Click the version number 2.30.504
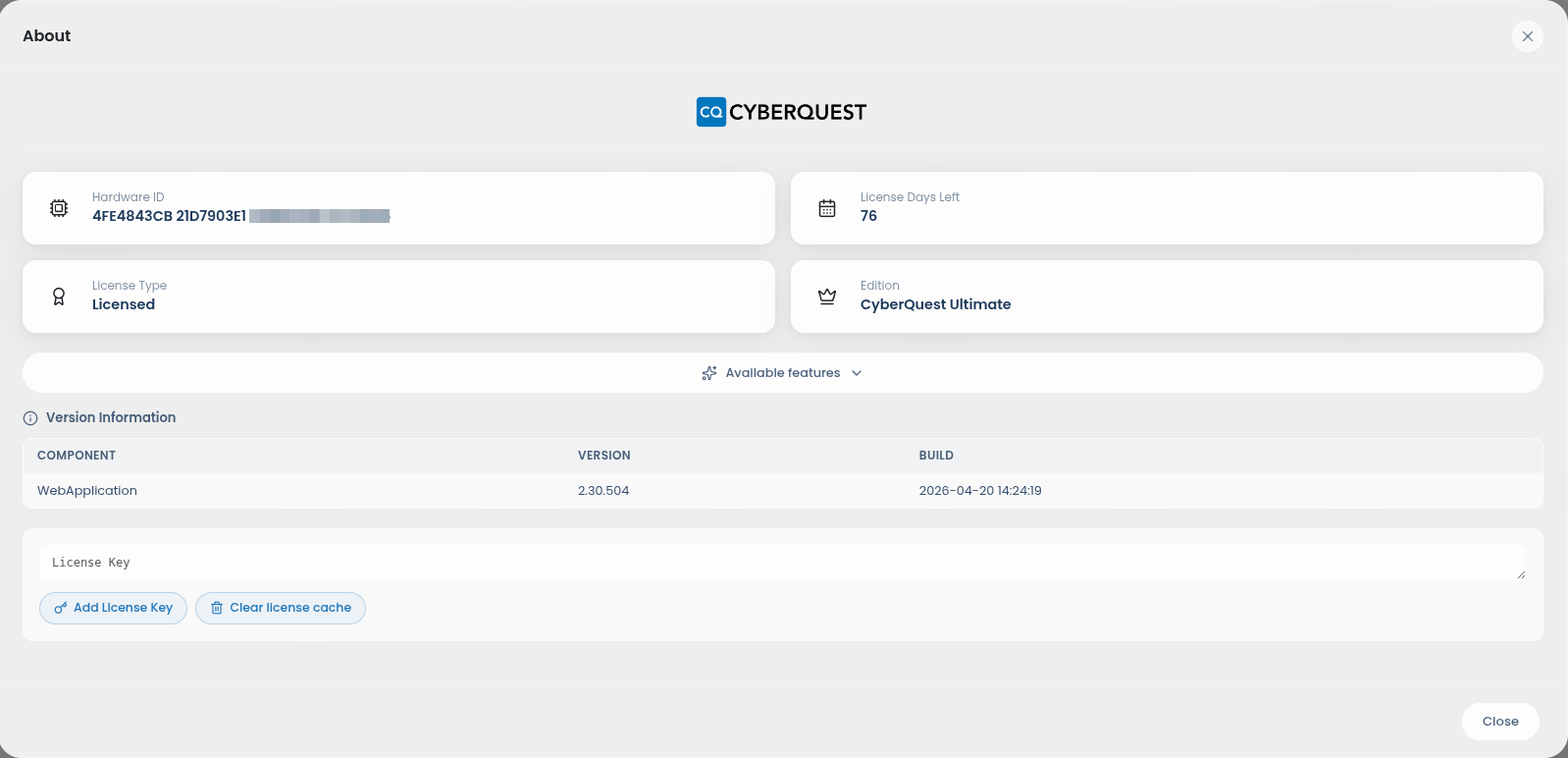The width and height of the screenshot is (1568, 758). tap(603, 491)
